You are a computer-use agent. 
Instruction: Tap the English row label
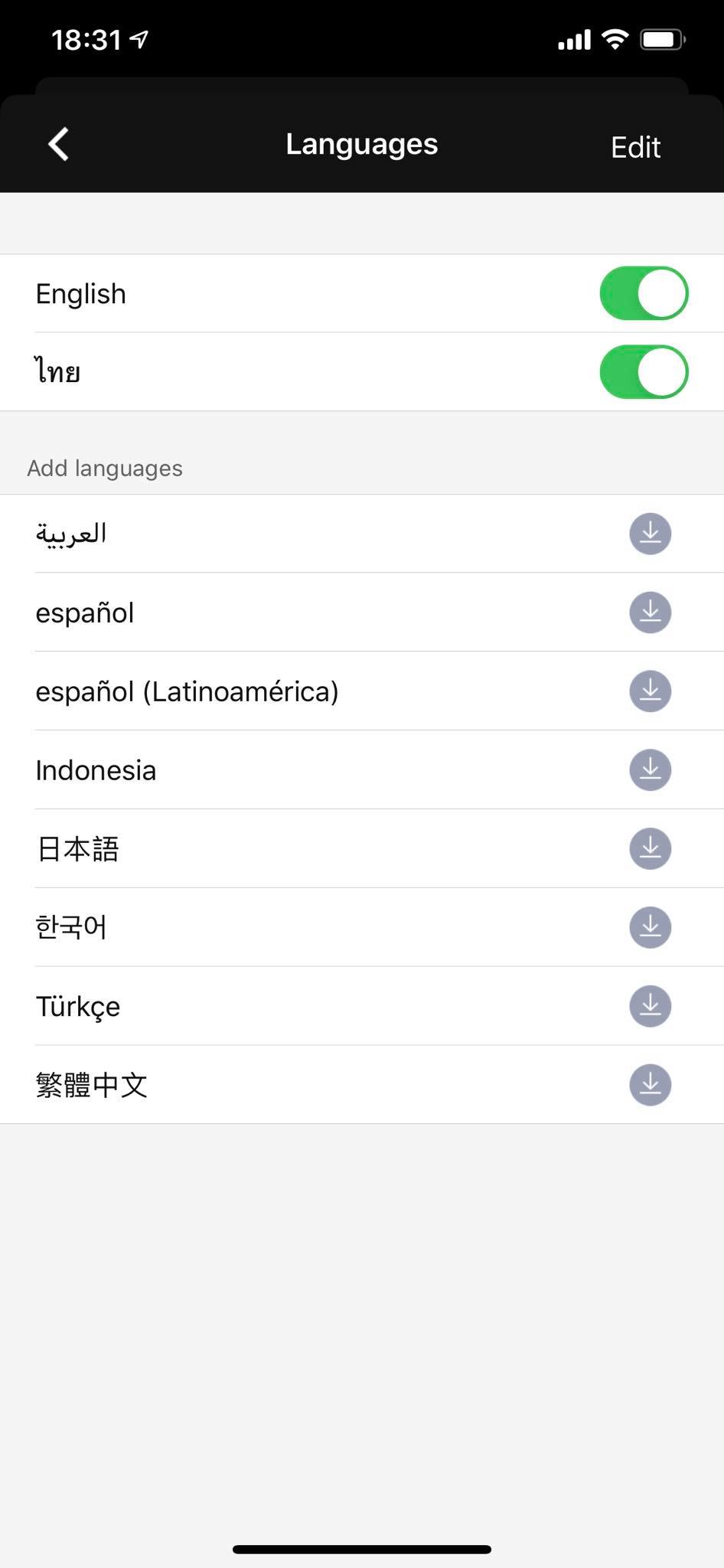click(x=80, y=294)
